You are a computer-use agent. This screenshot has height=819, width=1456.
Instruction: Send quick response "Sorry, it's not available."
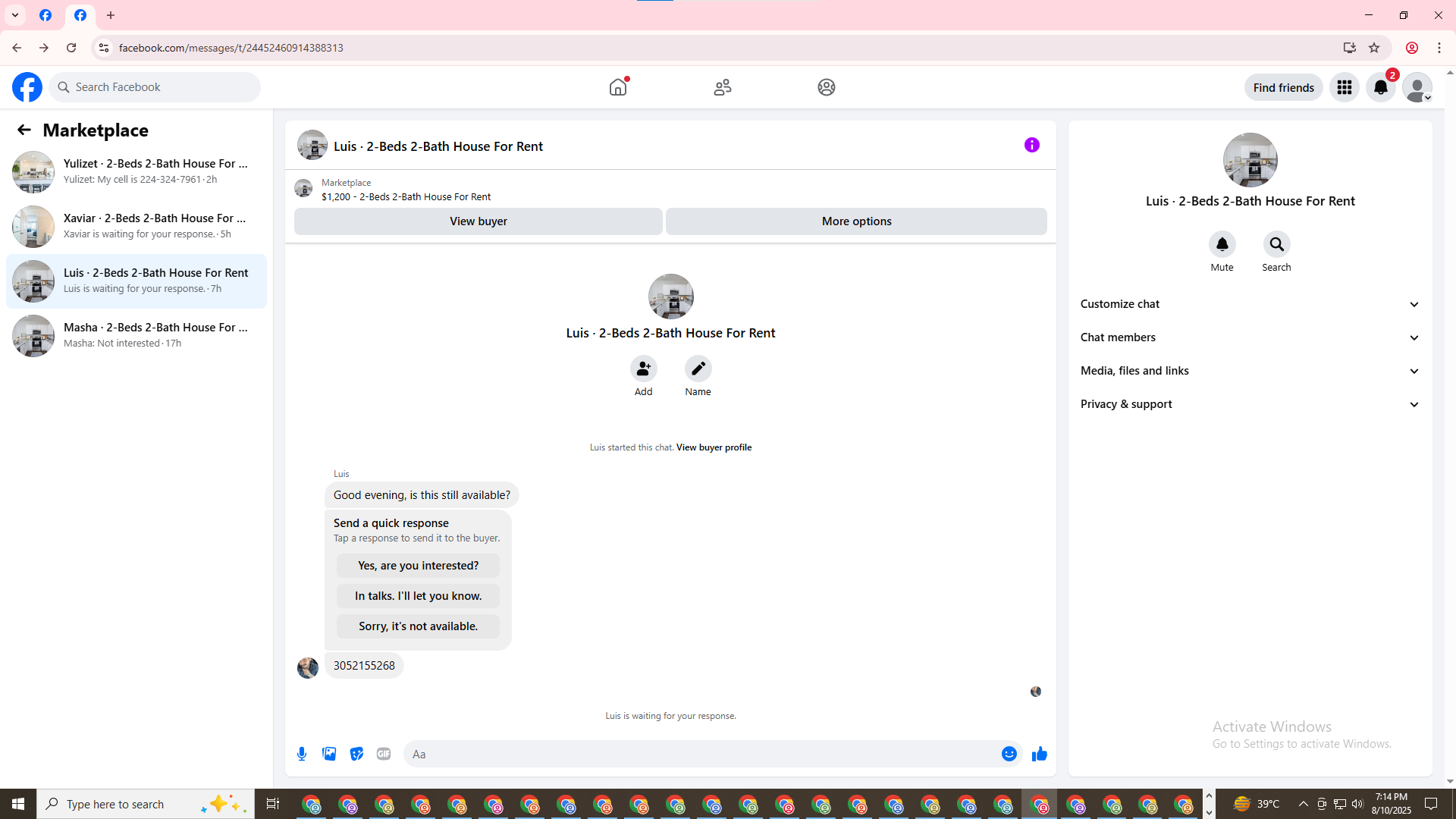(418, 626)
